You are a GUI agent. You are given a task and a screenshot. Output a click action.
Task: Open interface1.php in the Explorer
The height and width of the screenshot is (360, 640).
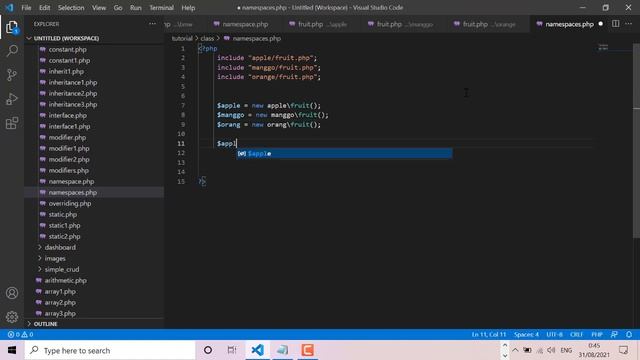[x=69, y=127]
